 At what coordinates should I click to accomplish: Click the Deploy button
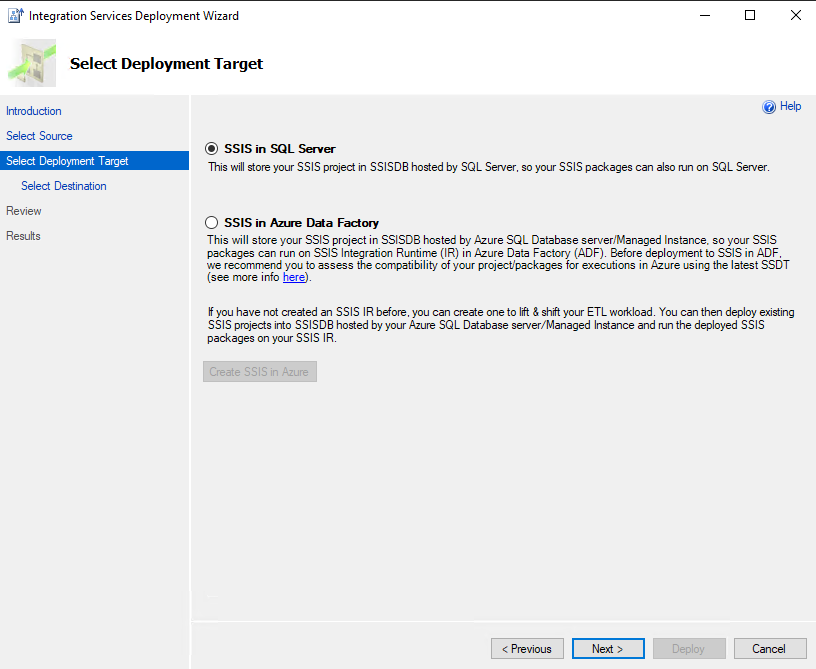click(689, 649)
